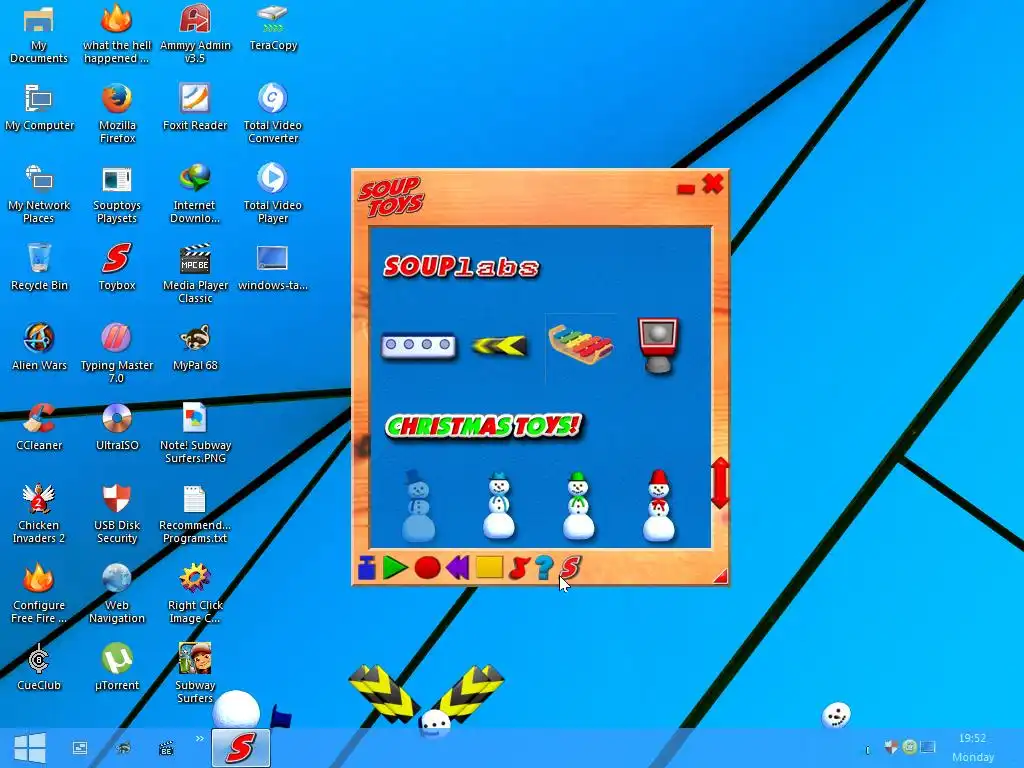Open My Network Places icon
Screen dimensions: 1024x768
pyautogui.click(x=39, y=193)
